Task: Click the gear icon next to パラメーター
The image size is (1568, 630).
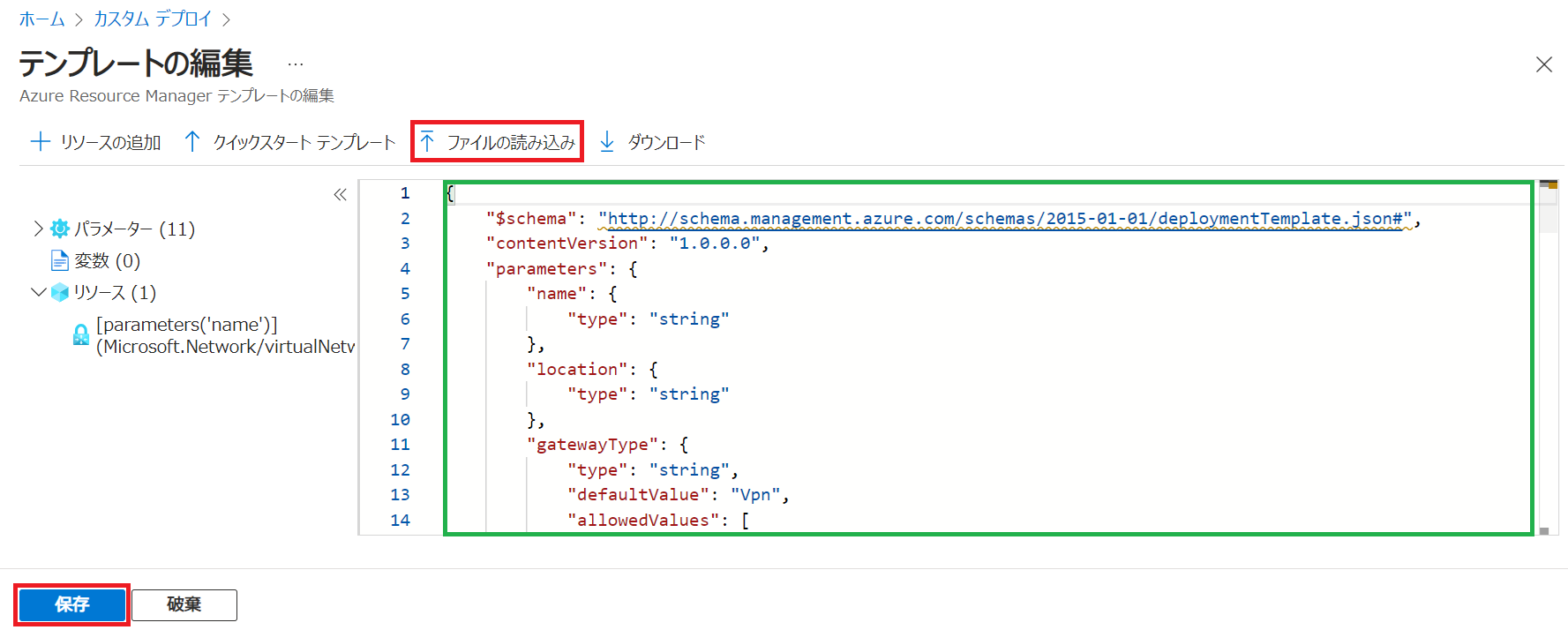Action: click(60, 229)
